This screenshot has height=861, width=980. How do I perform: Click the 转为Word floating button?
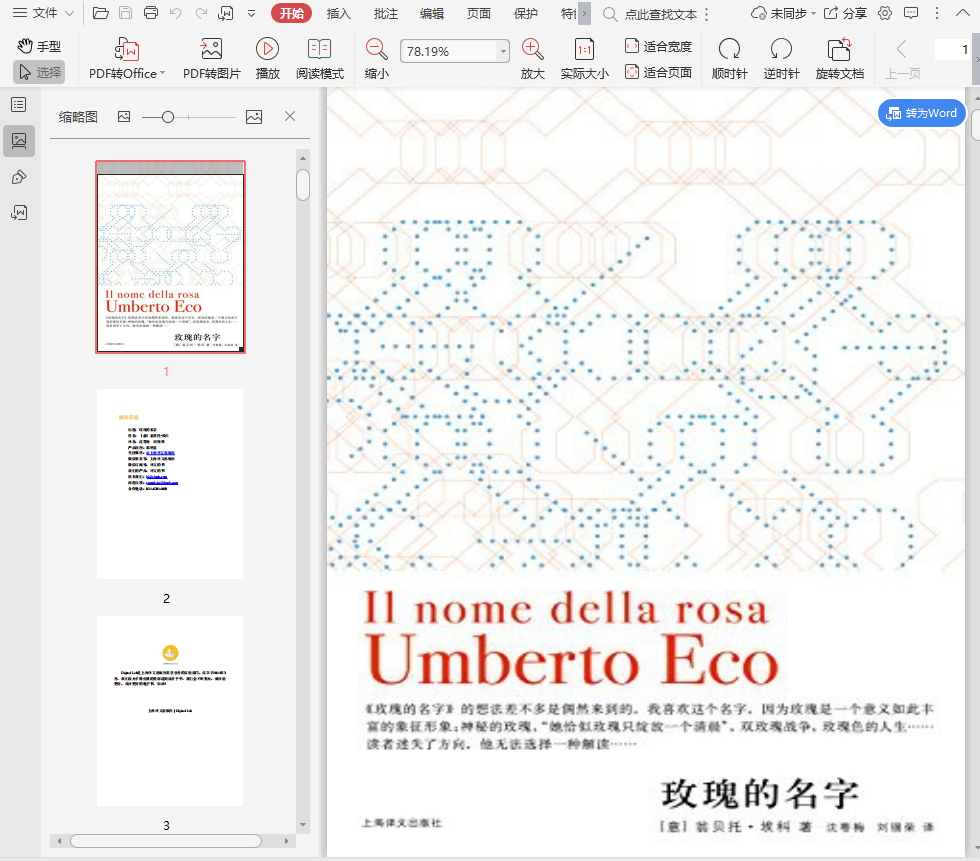pyautogui.click(x=921, y=113)
